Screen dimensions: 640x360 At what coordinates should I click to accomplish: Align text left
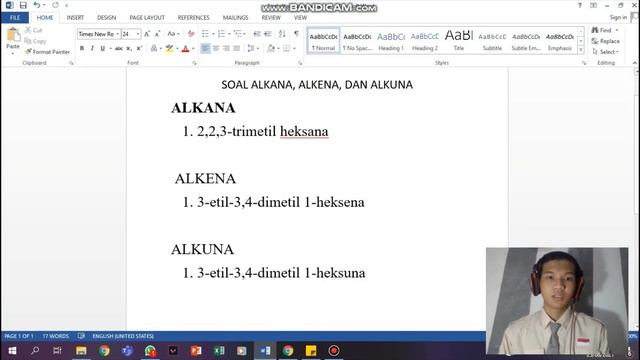pos(205,49)
